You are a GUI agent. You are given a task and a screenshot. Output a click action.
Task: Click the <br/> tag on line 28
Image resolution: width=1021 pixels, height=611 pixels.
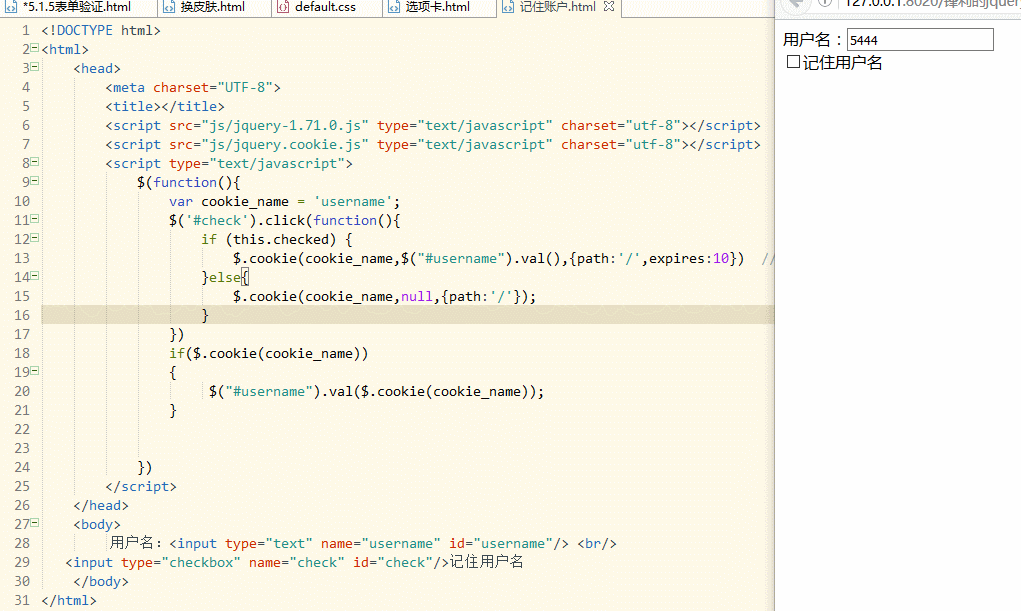596,543
